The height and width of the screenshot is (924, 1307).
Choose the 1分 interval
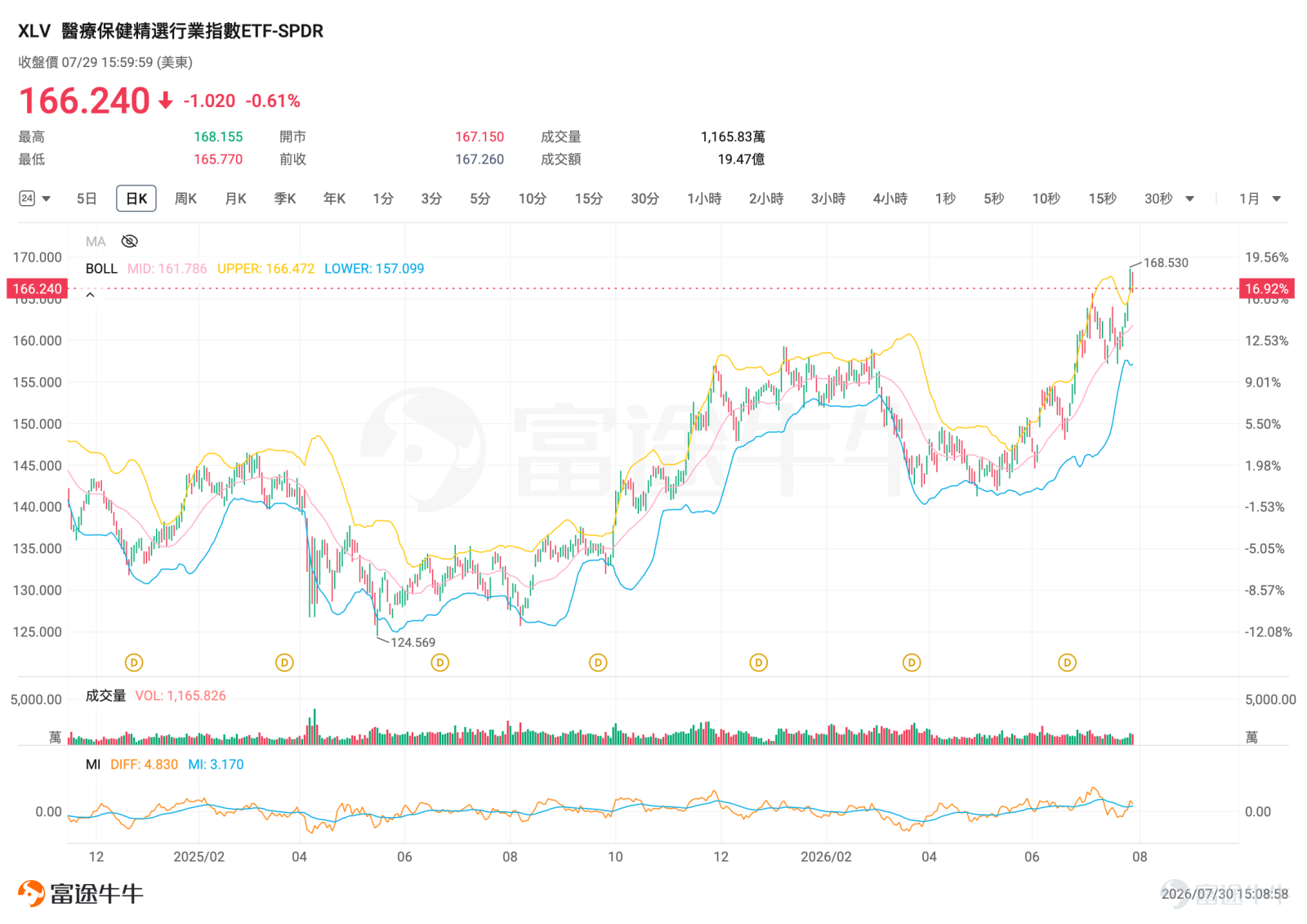(383, 199)
